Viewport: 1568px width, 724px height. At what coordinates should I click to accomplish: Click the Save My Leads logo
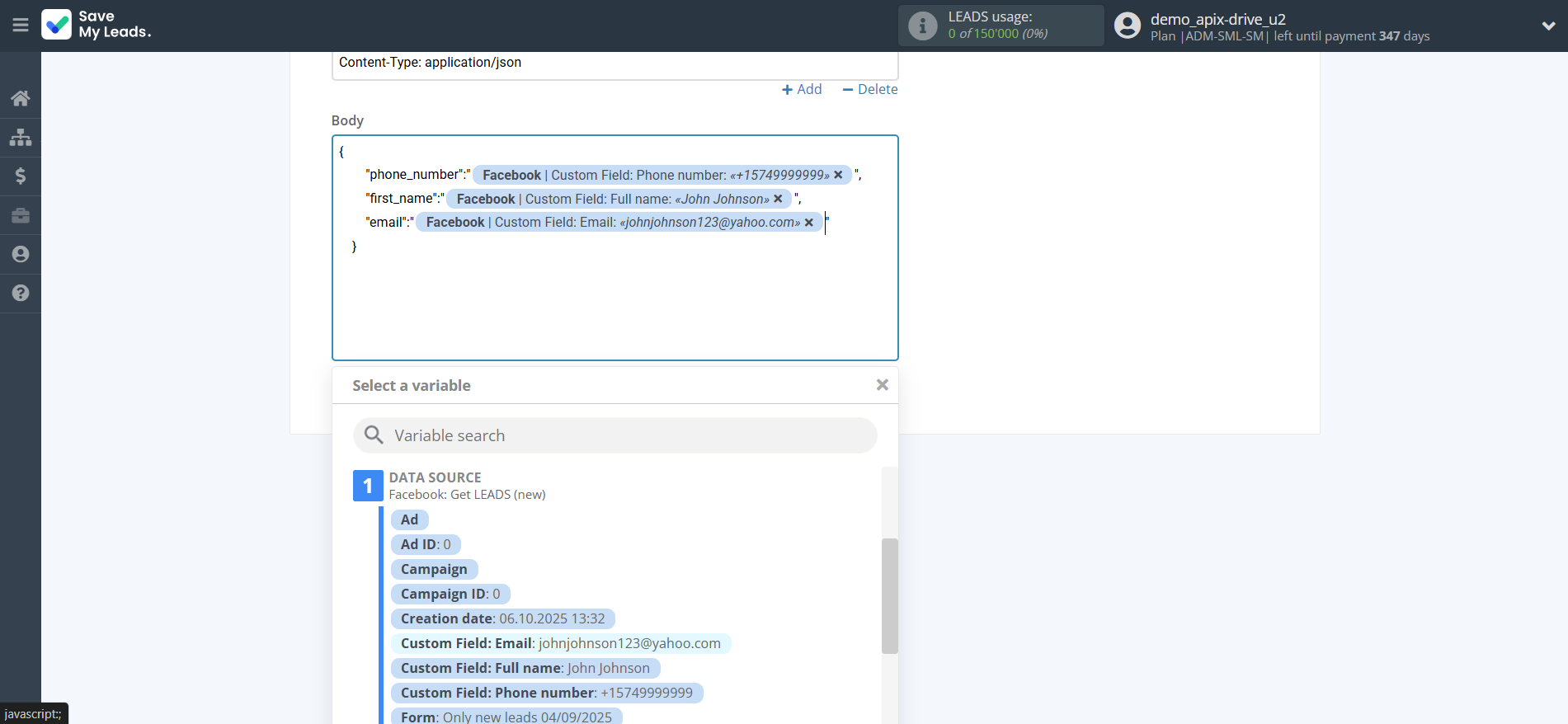point(97,25)
